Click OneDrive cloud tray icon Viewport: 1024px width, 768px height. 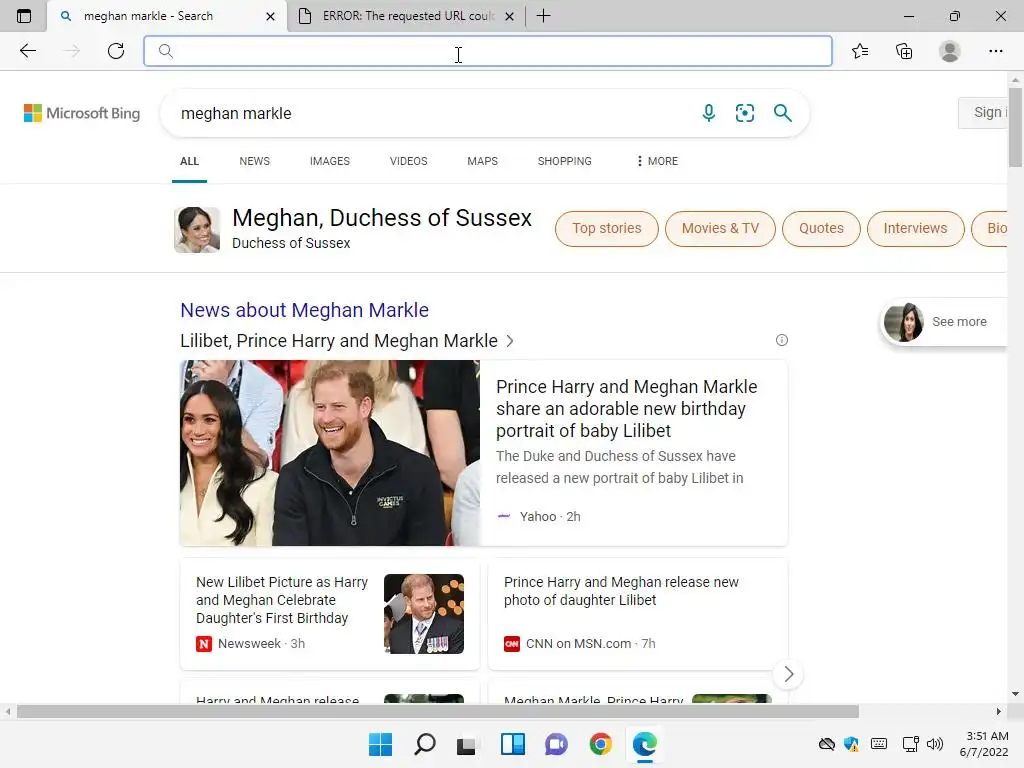point(827,744)
